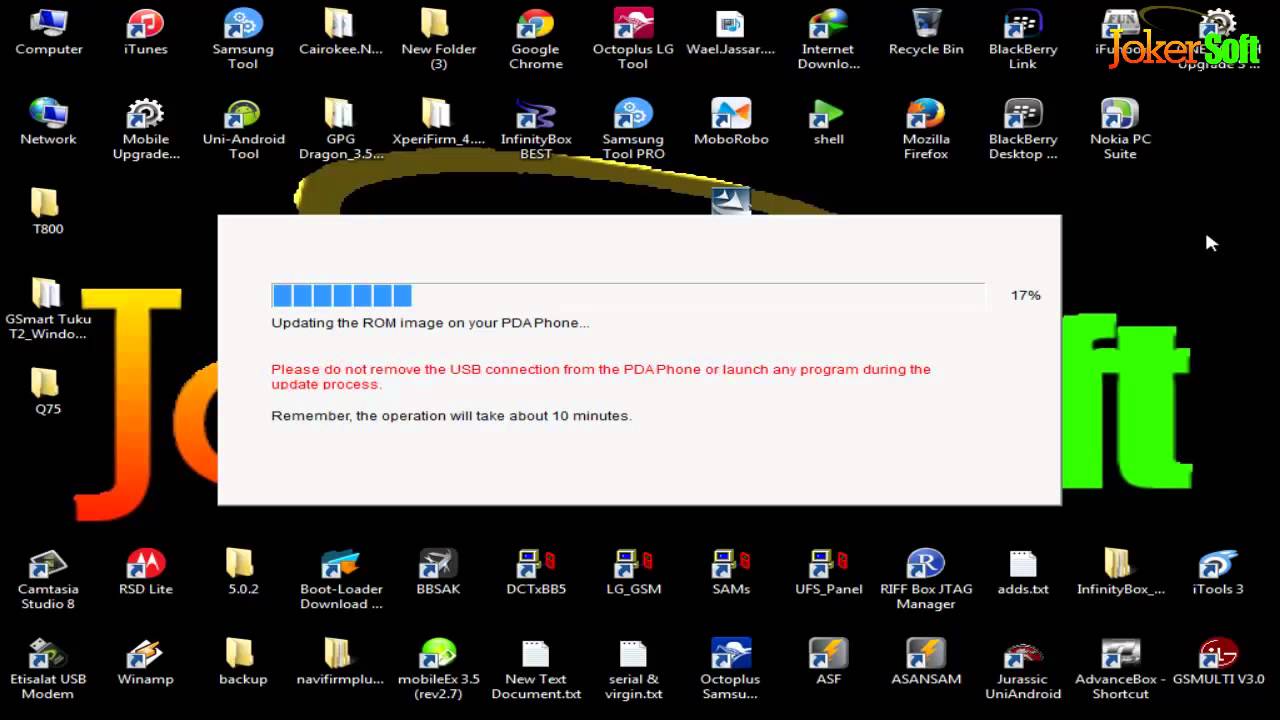Screen dimensions: 1280x720
Task: Launch RSD Lite
Action: point(146,572)
